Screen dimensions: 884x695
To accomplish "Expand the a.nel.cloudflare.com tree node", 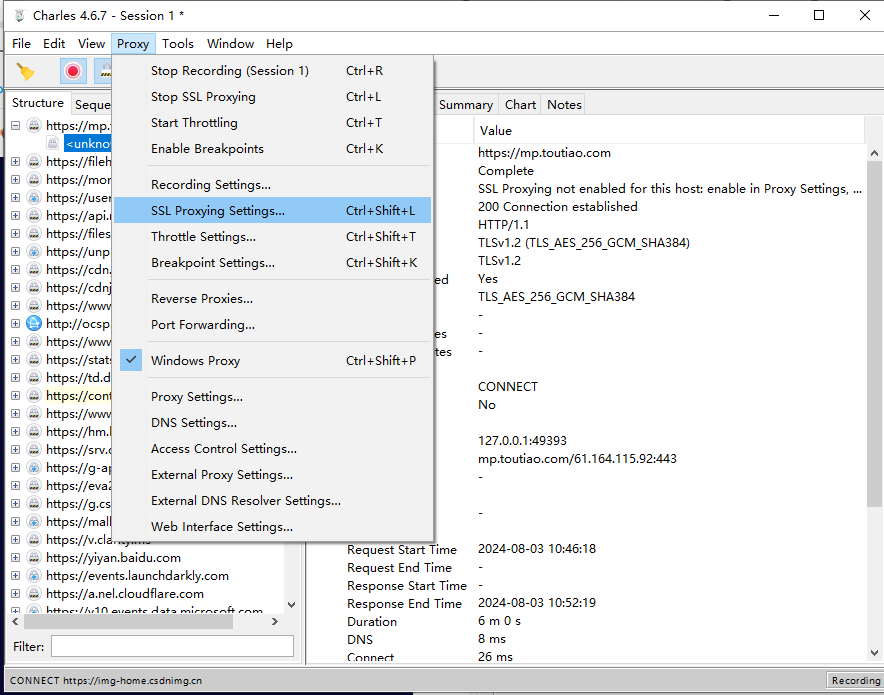I will 15,593.
